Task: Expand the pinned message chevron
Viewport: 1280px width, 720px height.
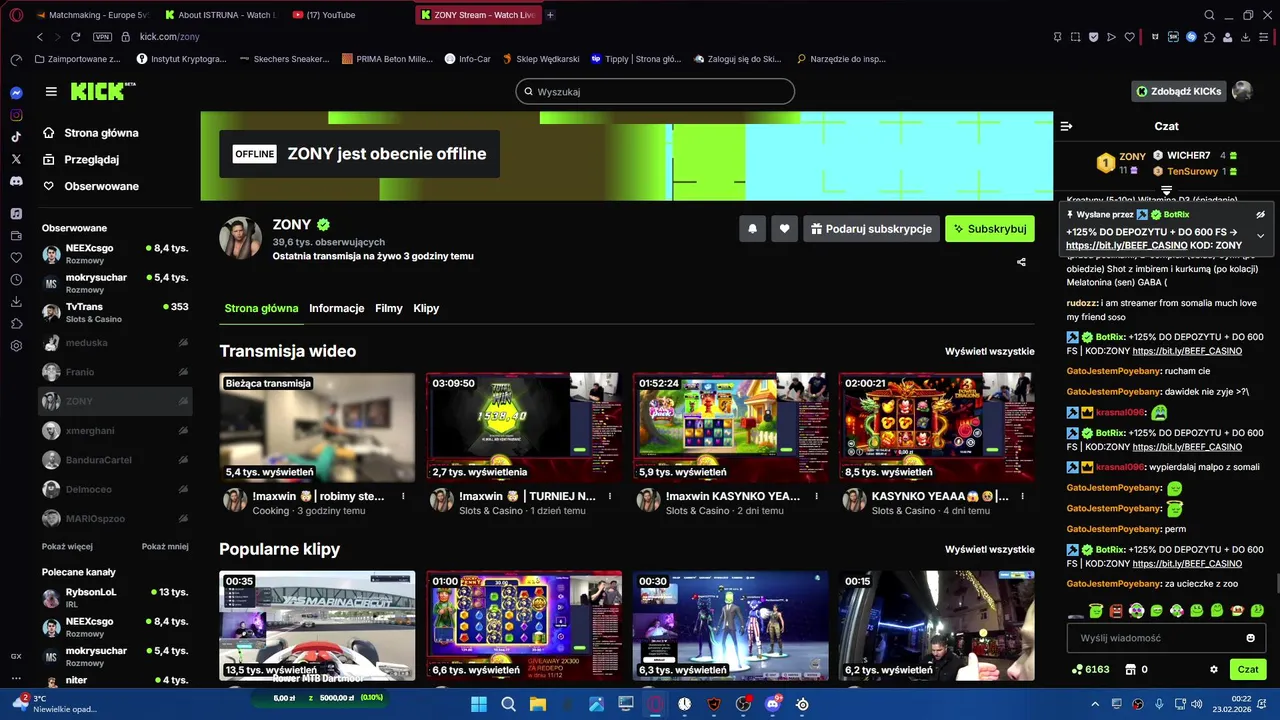Action: [1260, 236]
